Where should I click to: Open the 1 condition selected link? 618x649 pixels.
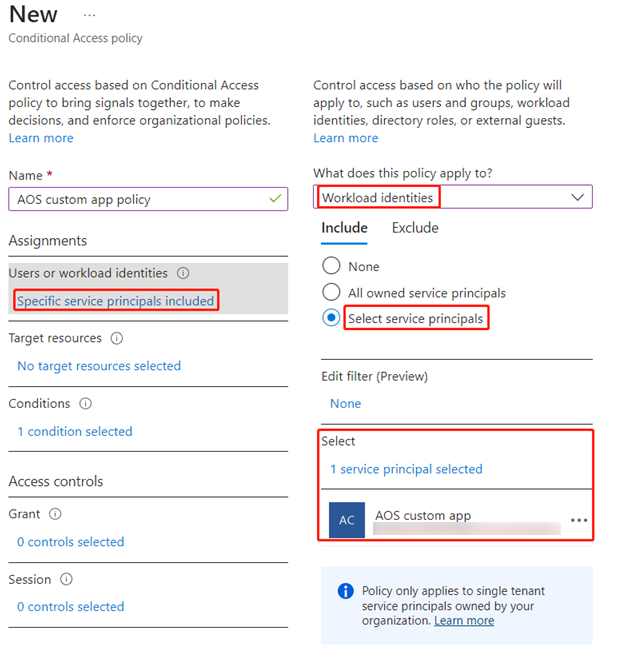point(75,432)
